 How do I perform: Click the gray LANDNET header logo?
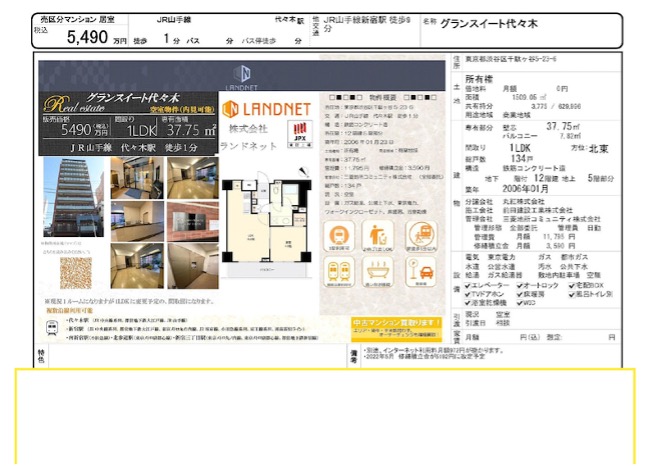[242, 78]
